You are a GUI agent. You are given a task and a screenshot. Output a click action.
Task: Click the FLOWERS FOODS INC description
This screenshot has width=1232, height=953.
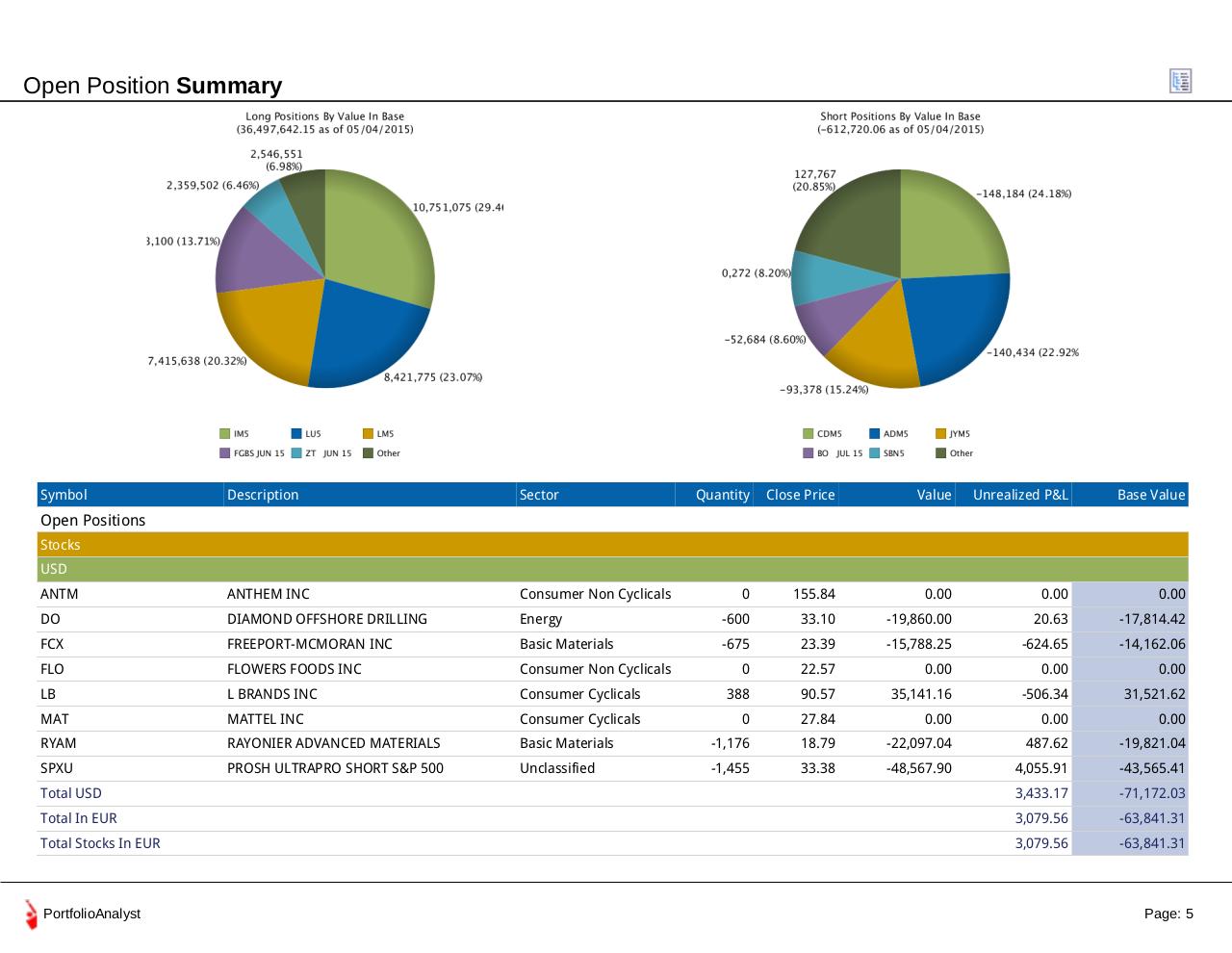(295, 669)
